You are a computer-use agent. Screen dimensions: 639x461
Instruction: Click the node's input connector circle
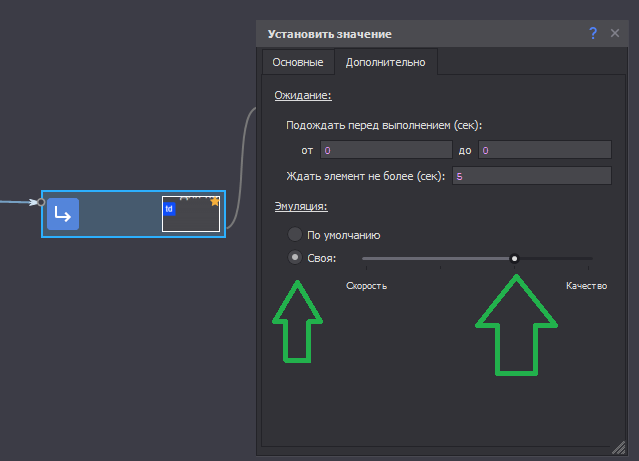[x=41, y=202]
